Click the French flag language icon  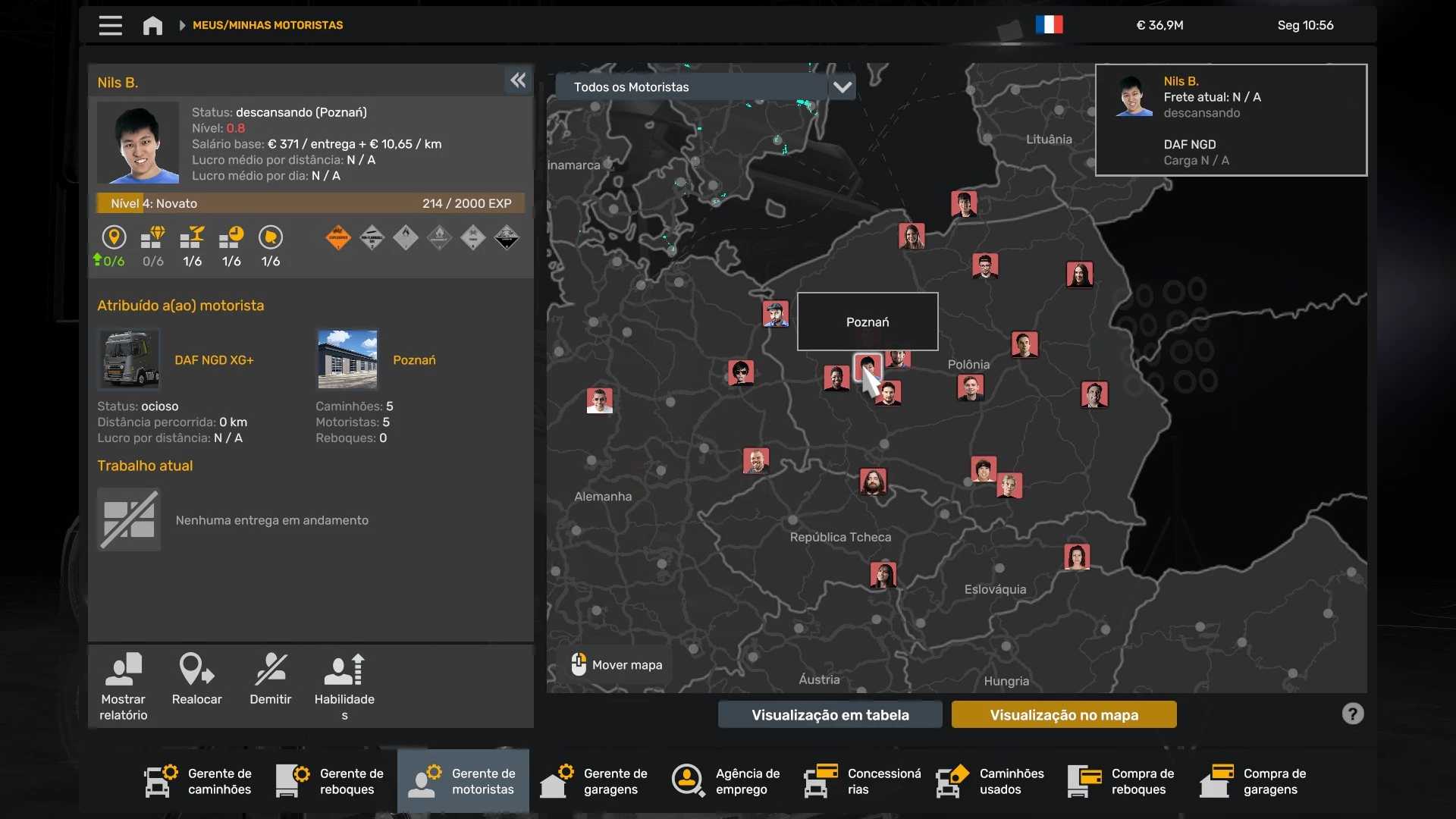1049,25
